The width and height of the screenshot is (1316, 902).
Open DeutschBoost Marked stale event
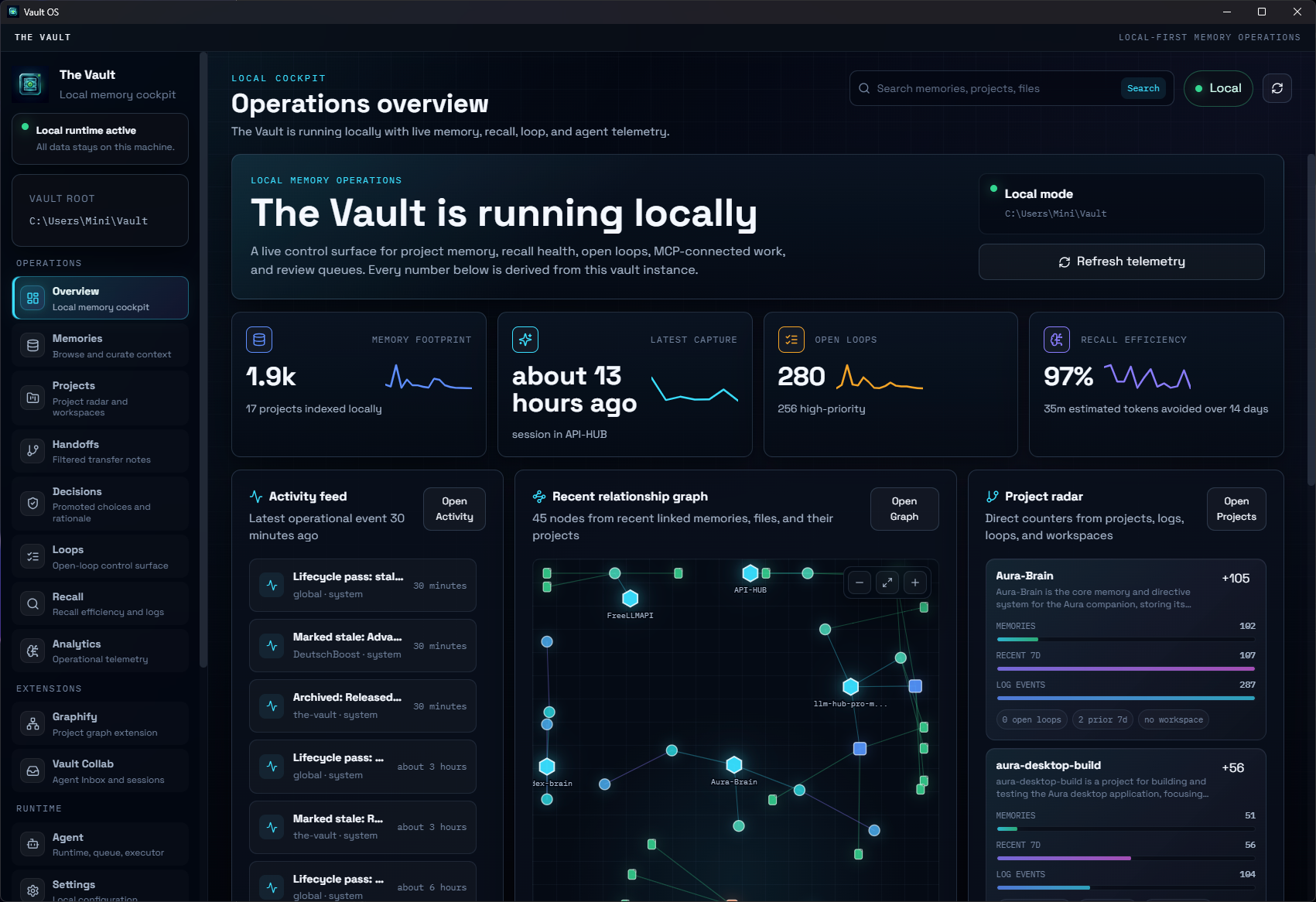[x=362, y=645]
